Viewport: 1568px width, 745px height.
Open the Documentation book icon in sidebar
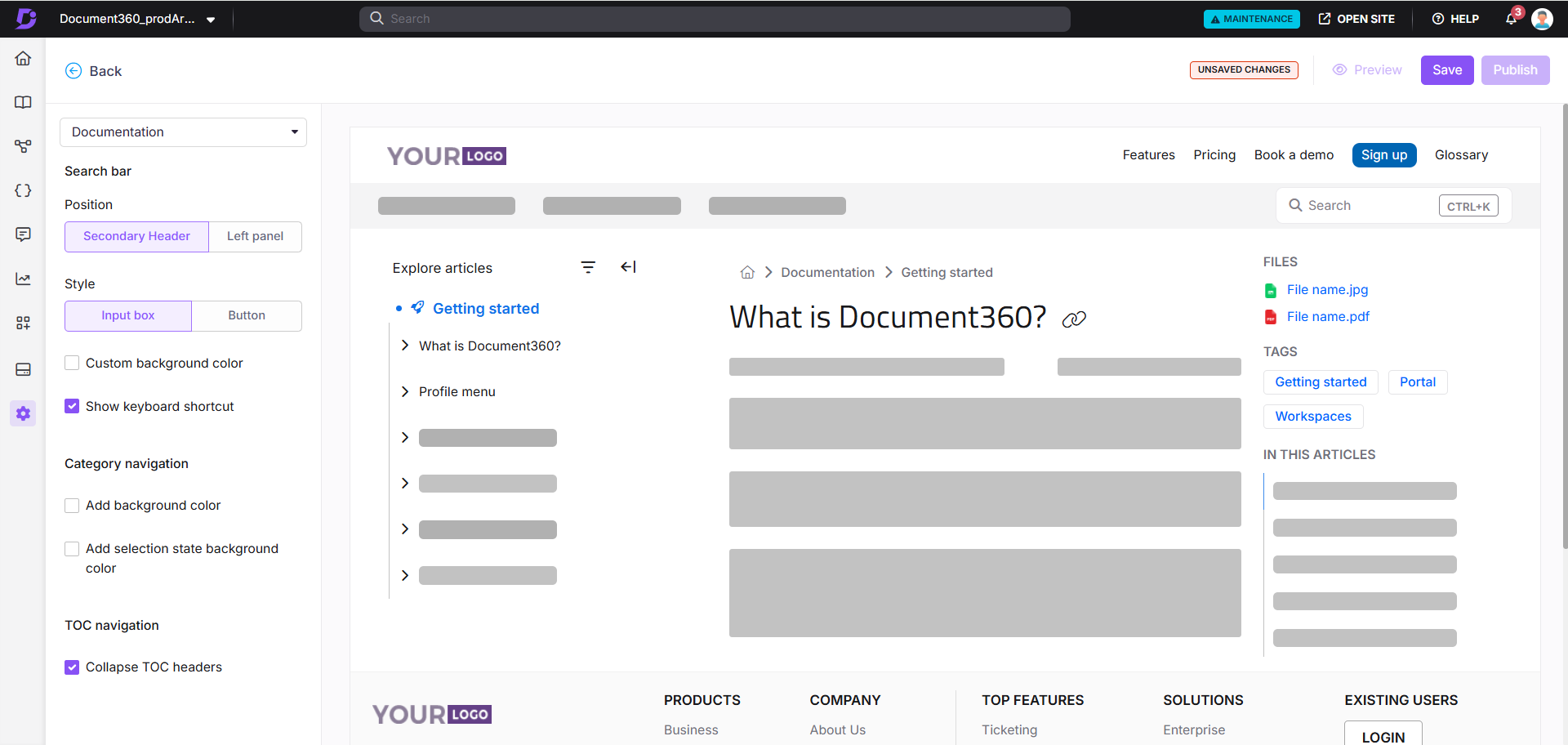click(x=23, y=102)
